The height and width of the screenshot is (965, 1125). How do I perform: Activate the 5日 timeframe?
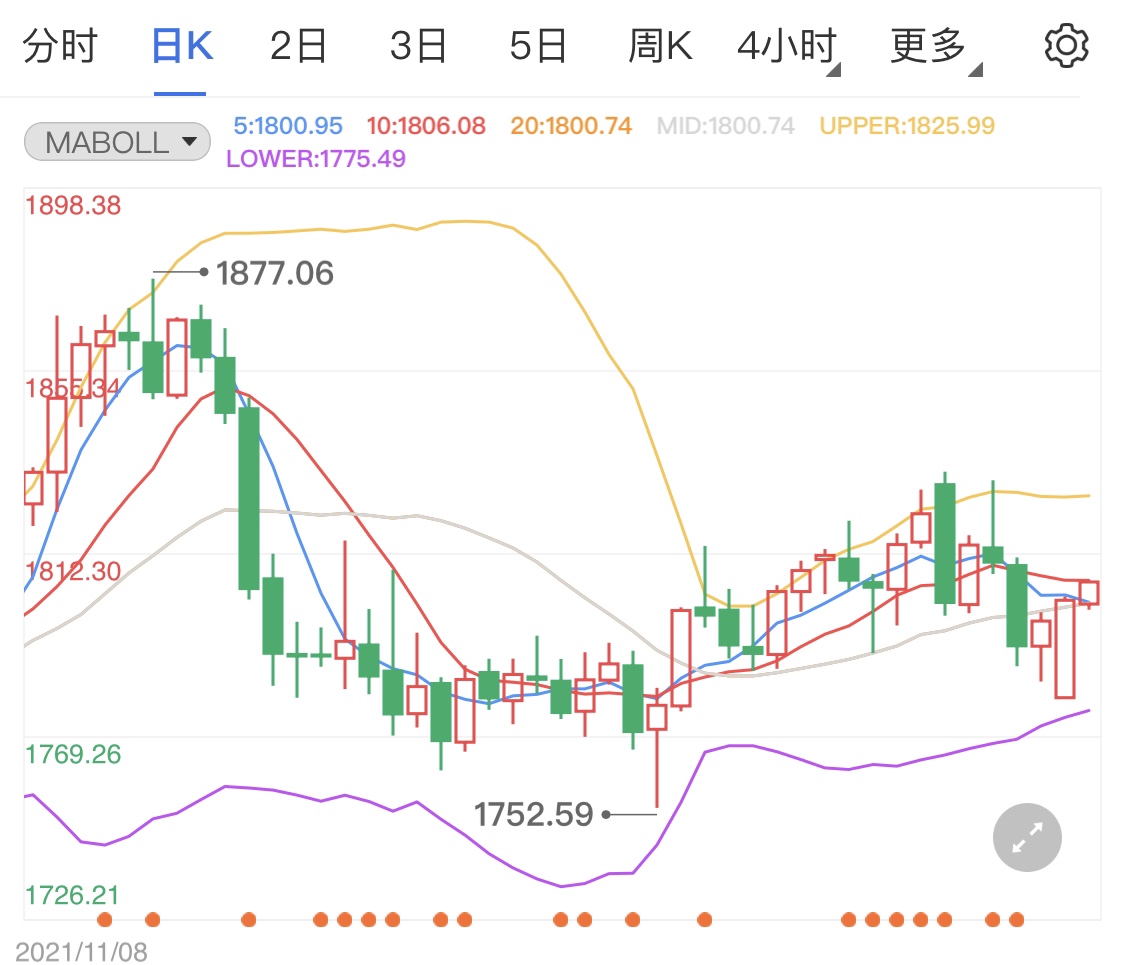click(538, 44)
